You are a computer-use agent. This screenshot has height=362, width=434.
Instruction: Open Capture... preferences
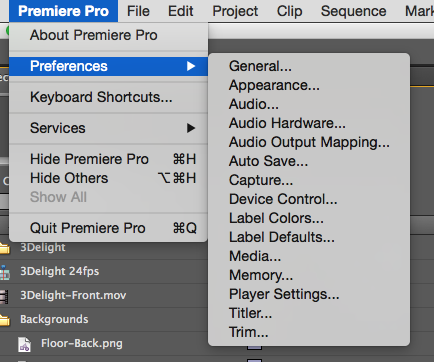[309, 180]
